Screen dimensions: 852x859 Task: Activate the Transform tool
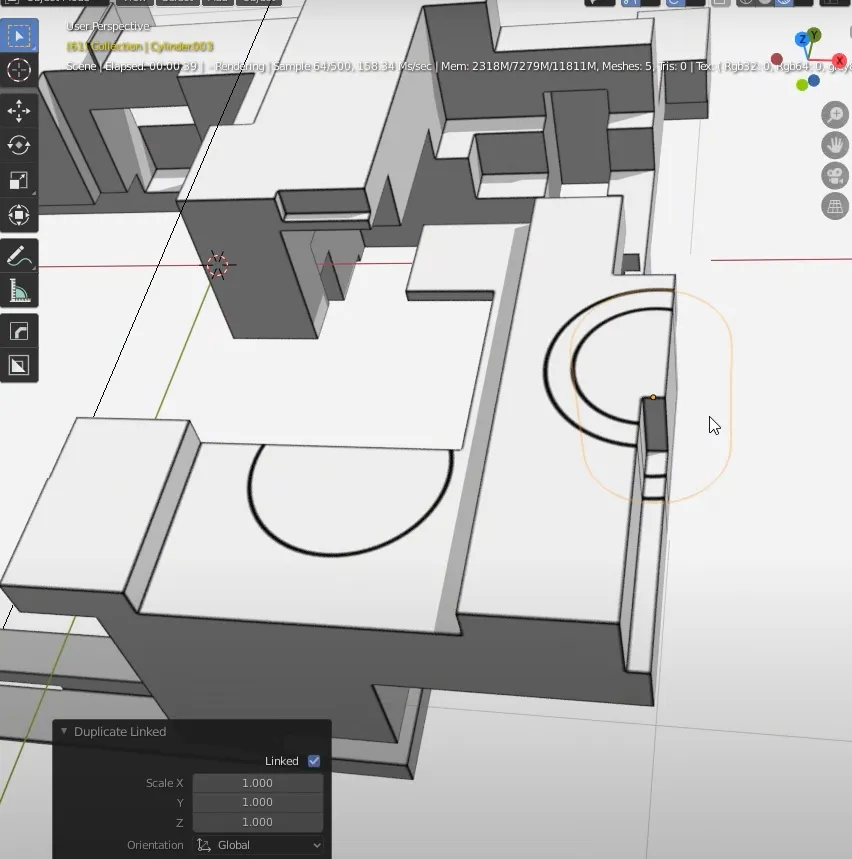[x=19, y=215]
